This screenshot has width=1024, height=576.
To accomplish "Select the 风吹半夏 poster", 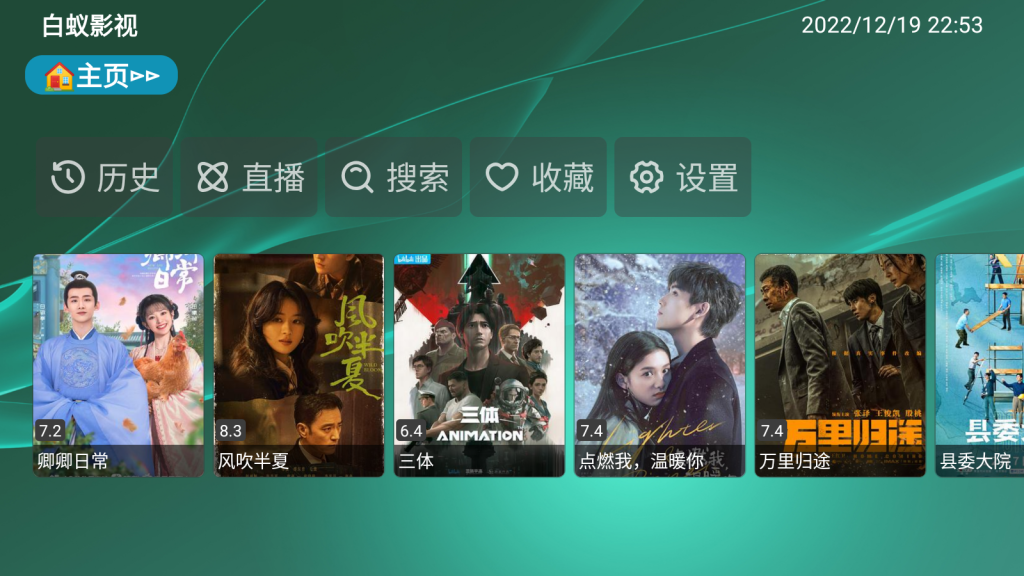I will [x=299, y=365].
